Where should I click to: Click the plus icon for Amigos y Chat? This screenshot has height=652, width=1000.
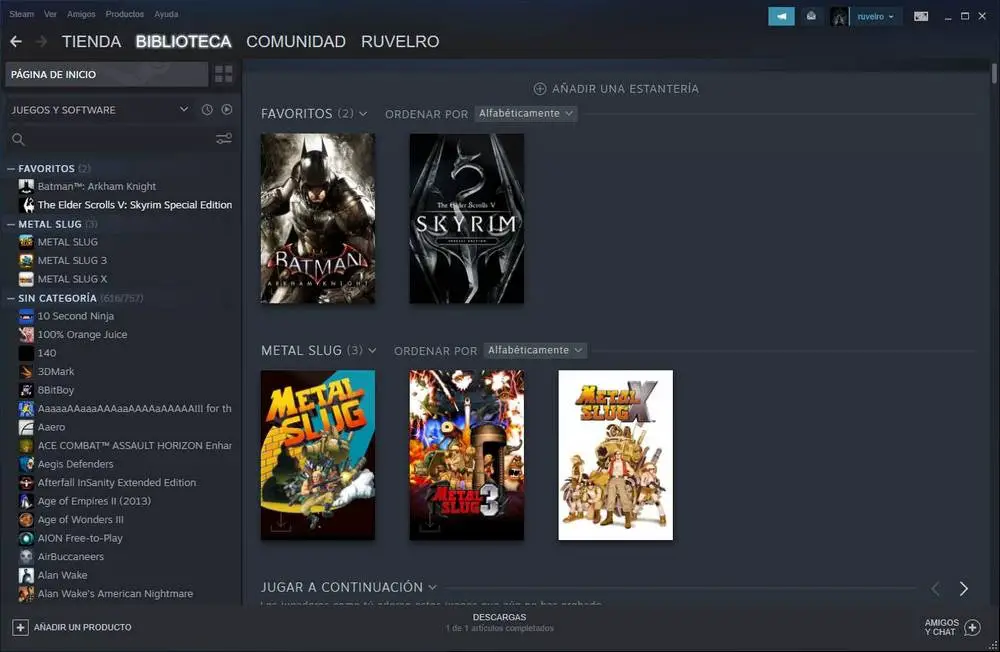(973, 628)
